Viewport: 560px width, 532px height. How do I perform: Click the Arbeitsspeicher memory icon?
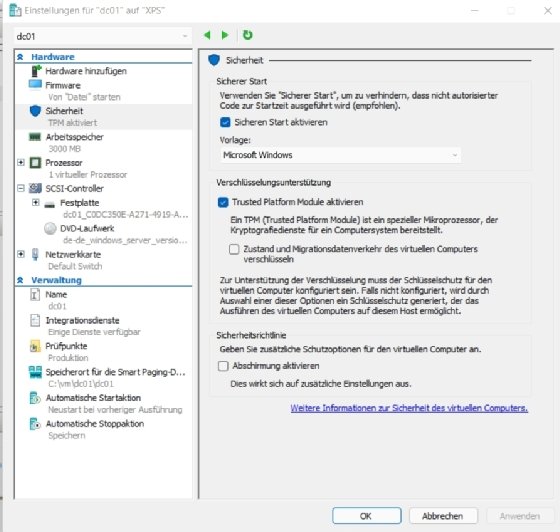tap(35, 137)
